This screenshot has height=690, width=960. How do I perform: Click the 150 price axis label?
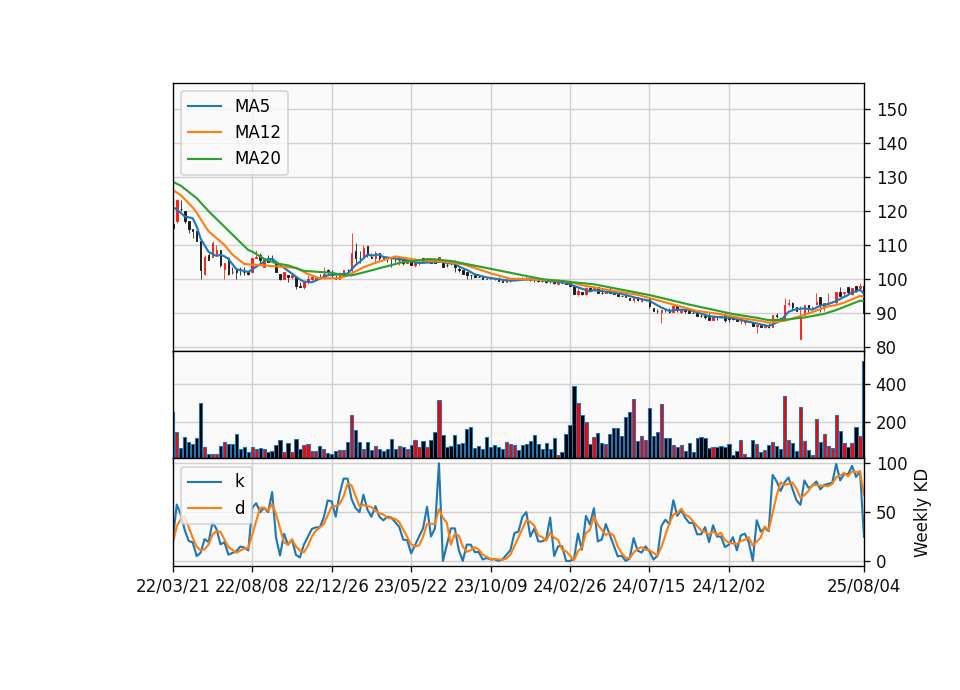892,110
